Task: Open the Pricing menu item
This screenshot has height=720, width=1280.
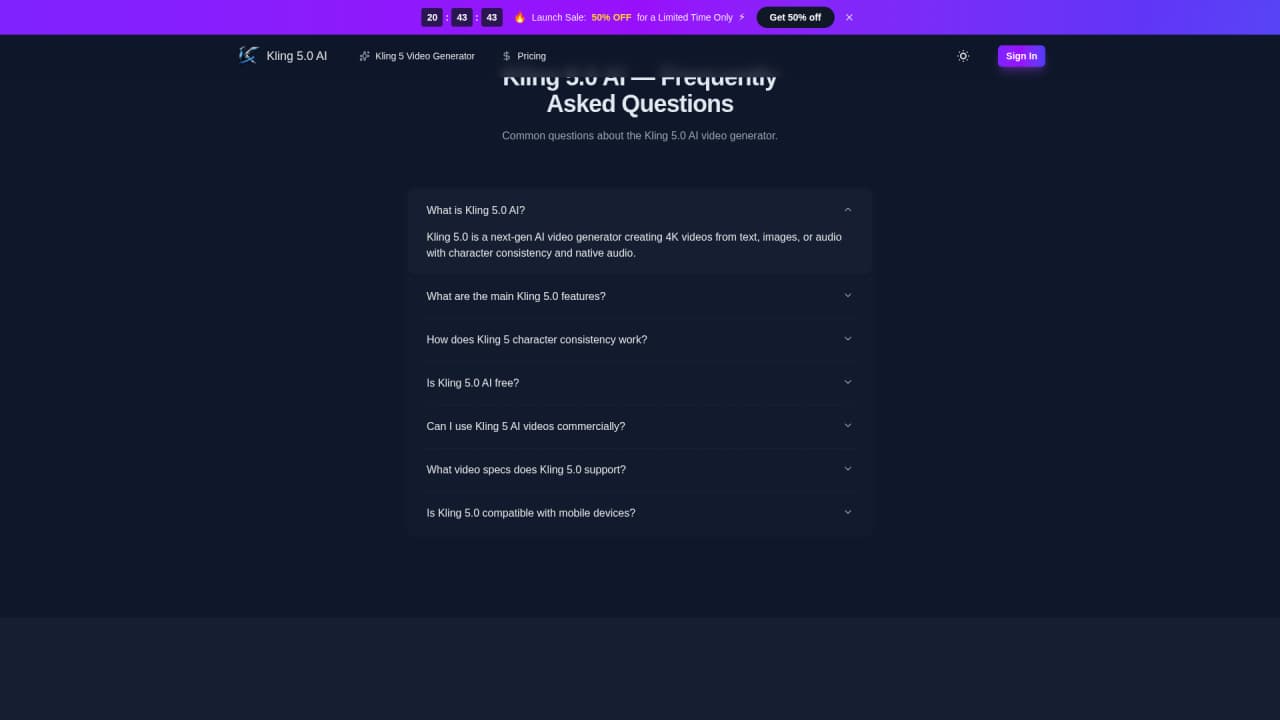Action: pyautogui.click(x=524, y=56)
